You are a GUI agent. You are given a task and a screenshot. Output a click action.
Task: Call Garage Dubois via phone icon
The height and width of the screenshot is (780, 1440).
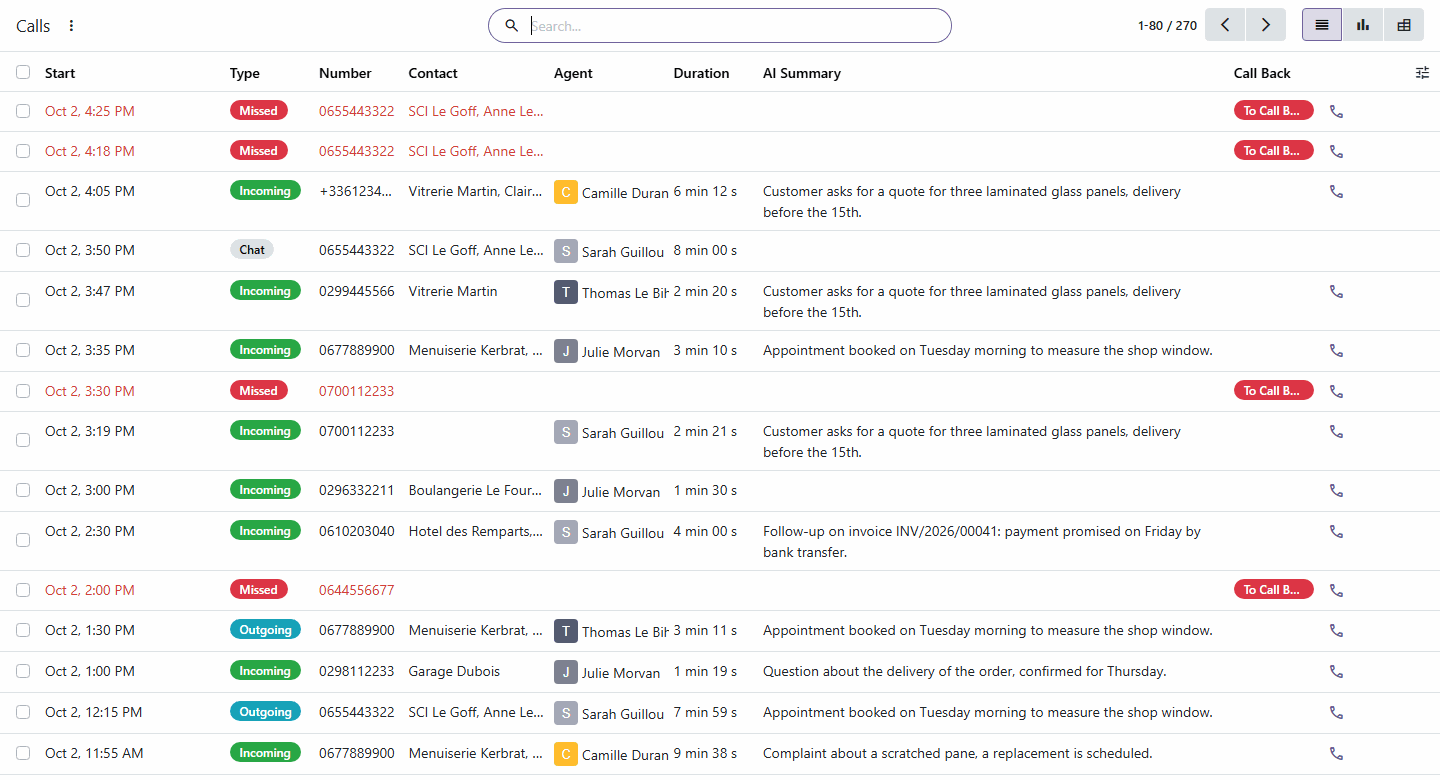(x=1336, y=671)
